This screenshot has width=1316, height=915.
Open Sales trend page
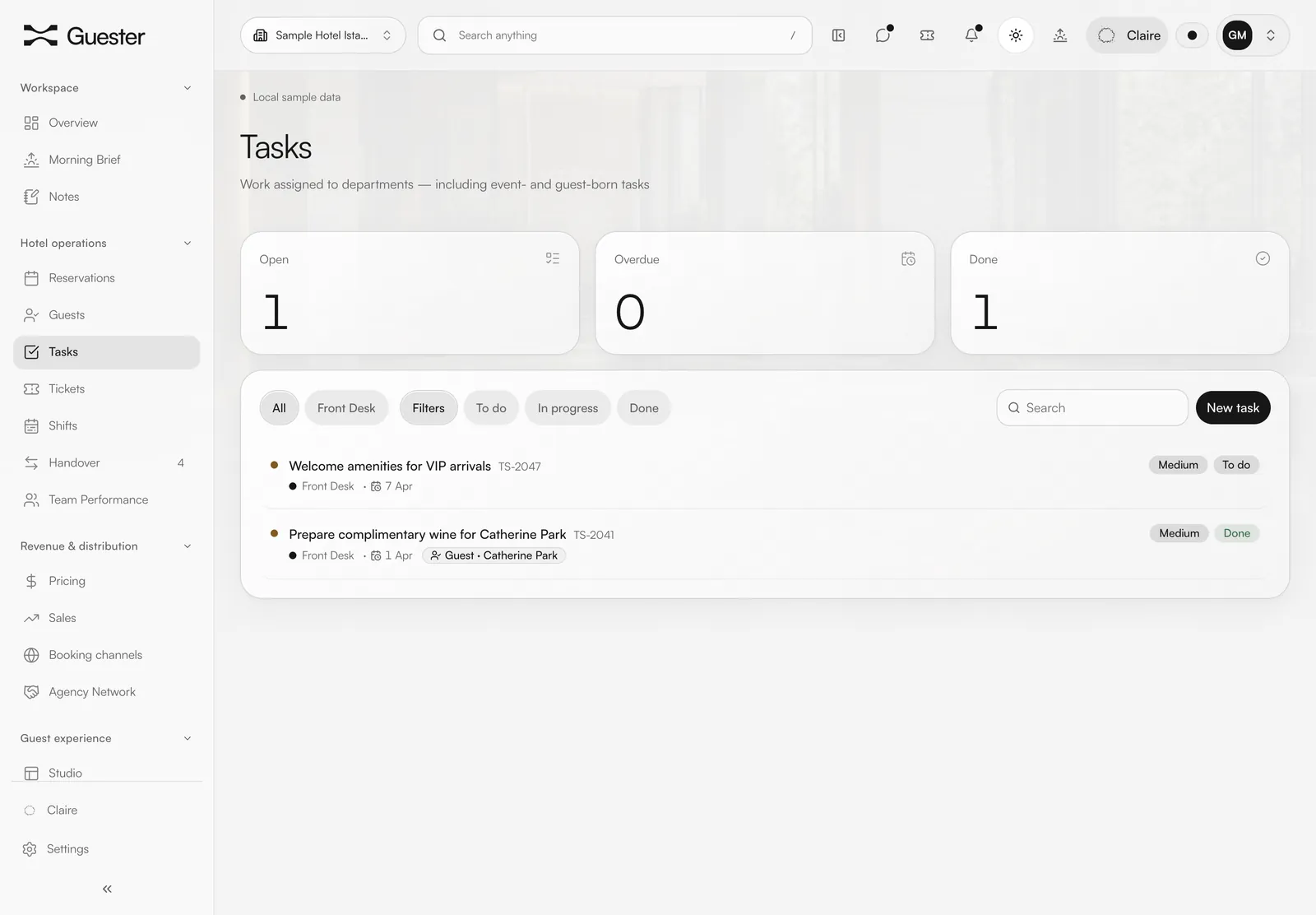[x=106, y=618]
